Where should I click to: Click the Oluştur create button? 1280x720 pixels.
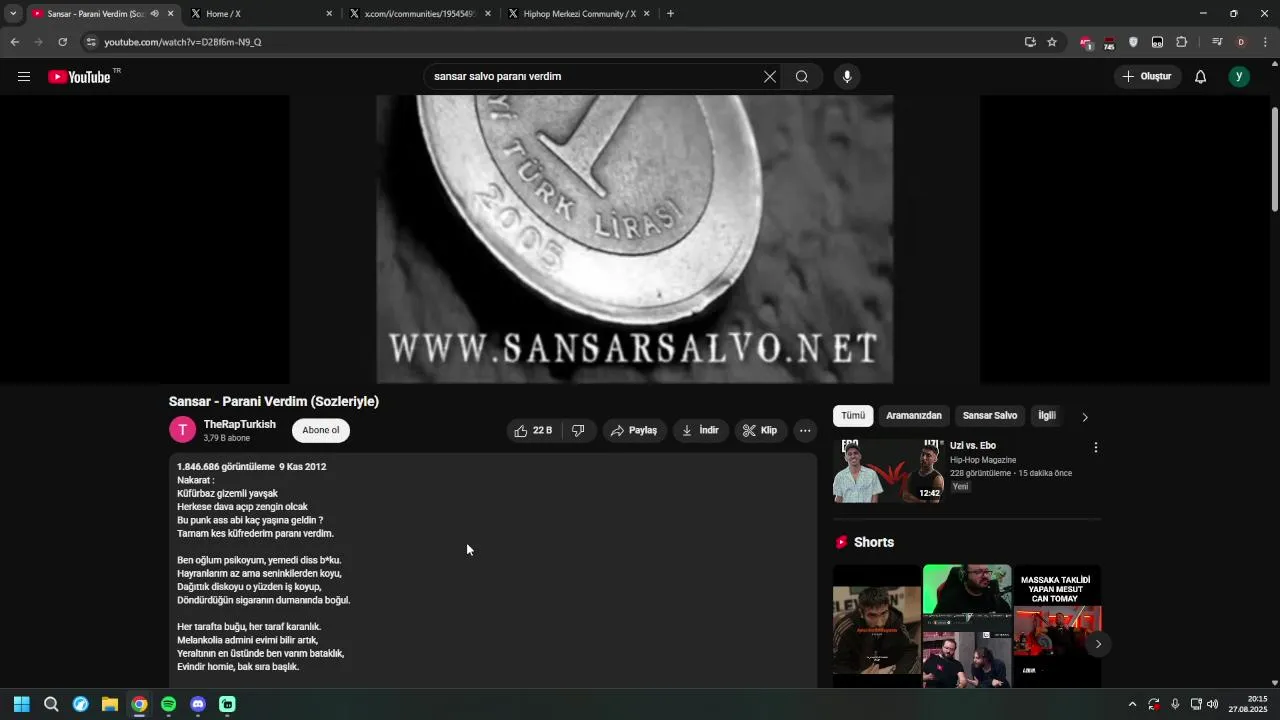coord(1148,77)
